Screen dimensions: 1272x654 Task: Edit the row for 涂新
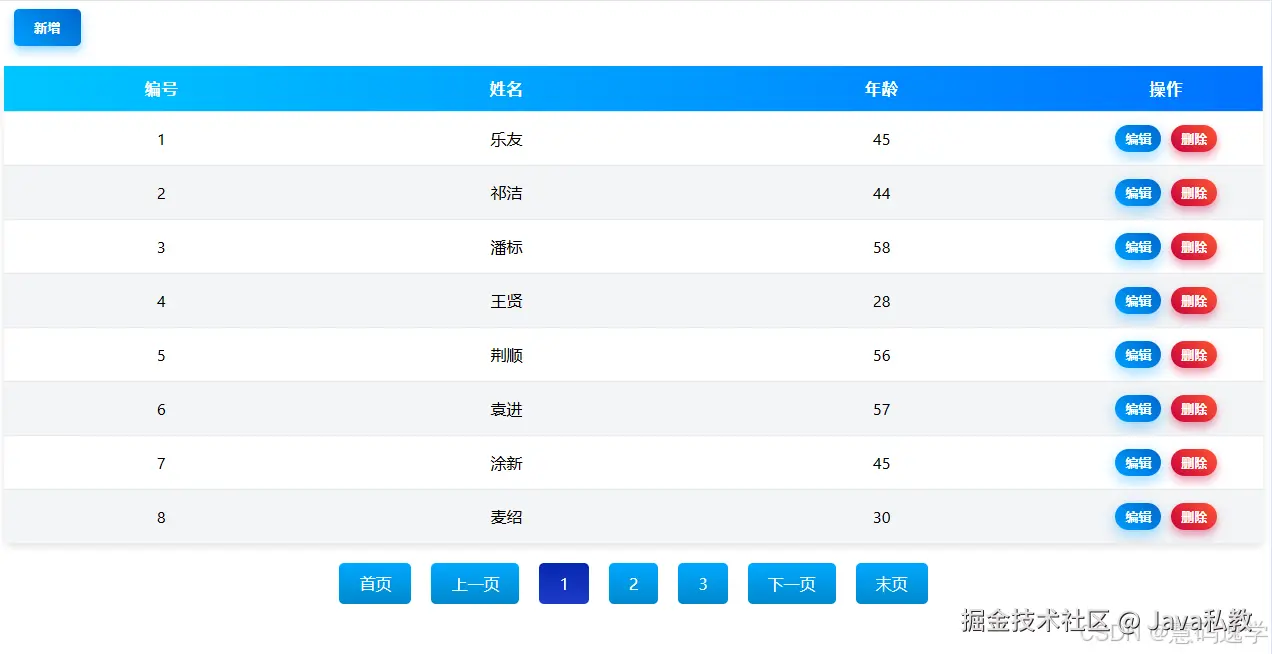(1138, 463)
